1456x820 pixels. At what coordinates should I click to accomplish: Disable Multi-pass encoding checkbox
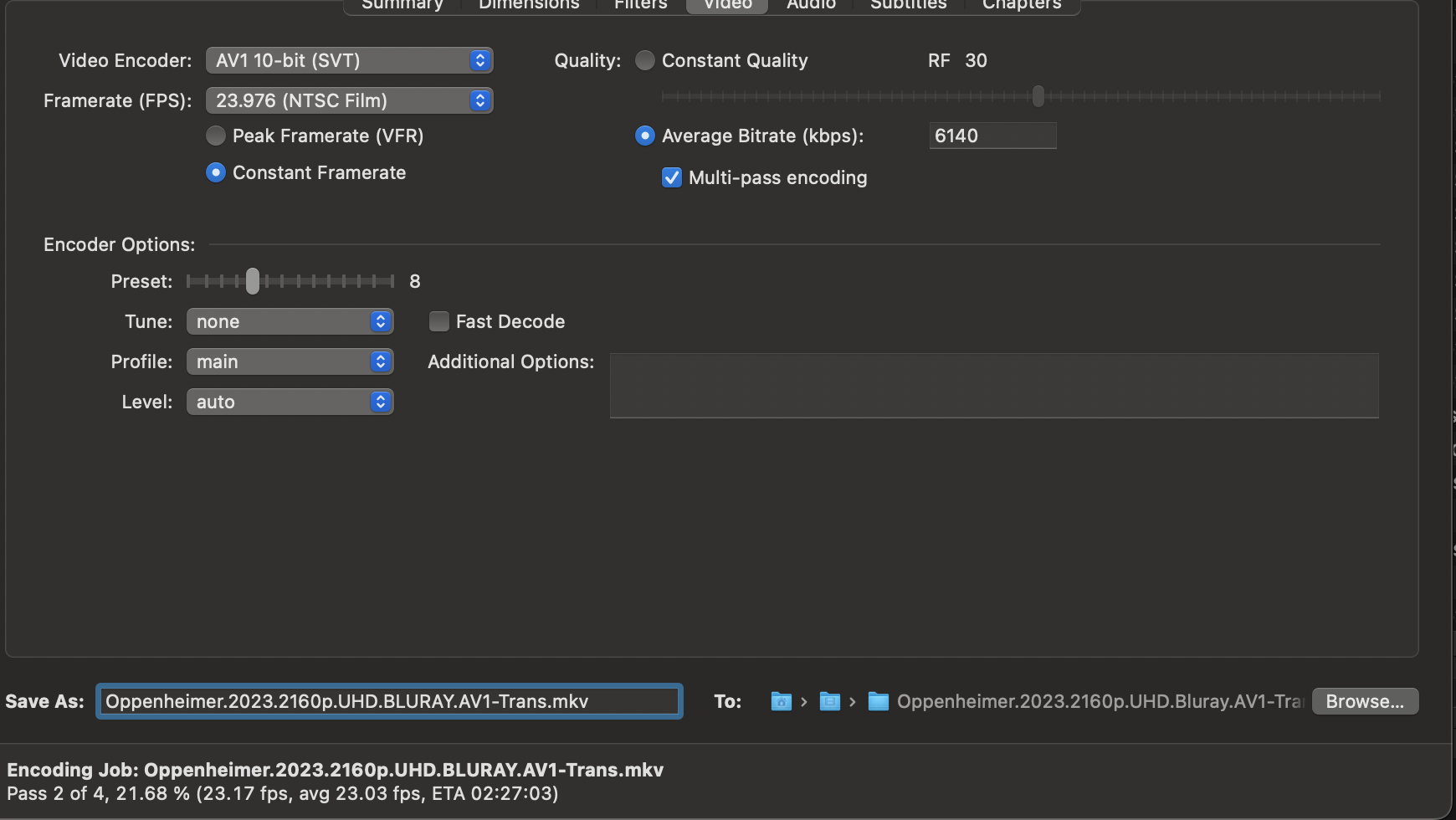[672, 177]
